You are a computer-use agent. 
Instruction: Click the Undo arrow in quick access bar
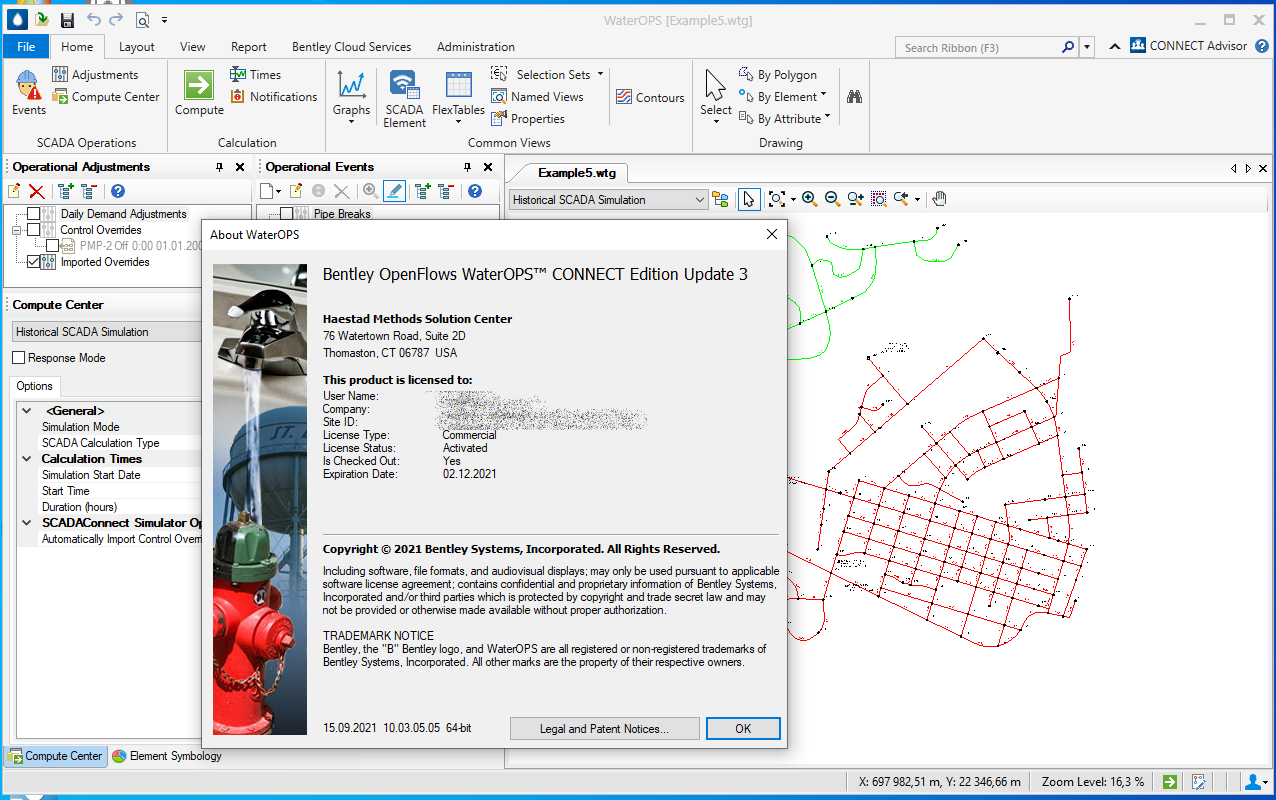click(94, 20)
